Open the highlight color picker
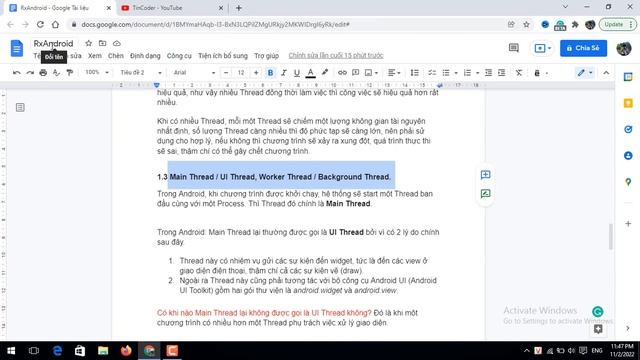 pos(324,73)
